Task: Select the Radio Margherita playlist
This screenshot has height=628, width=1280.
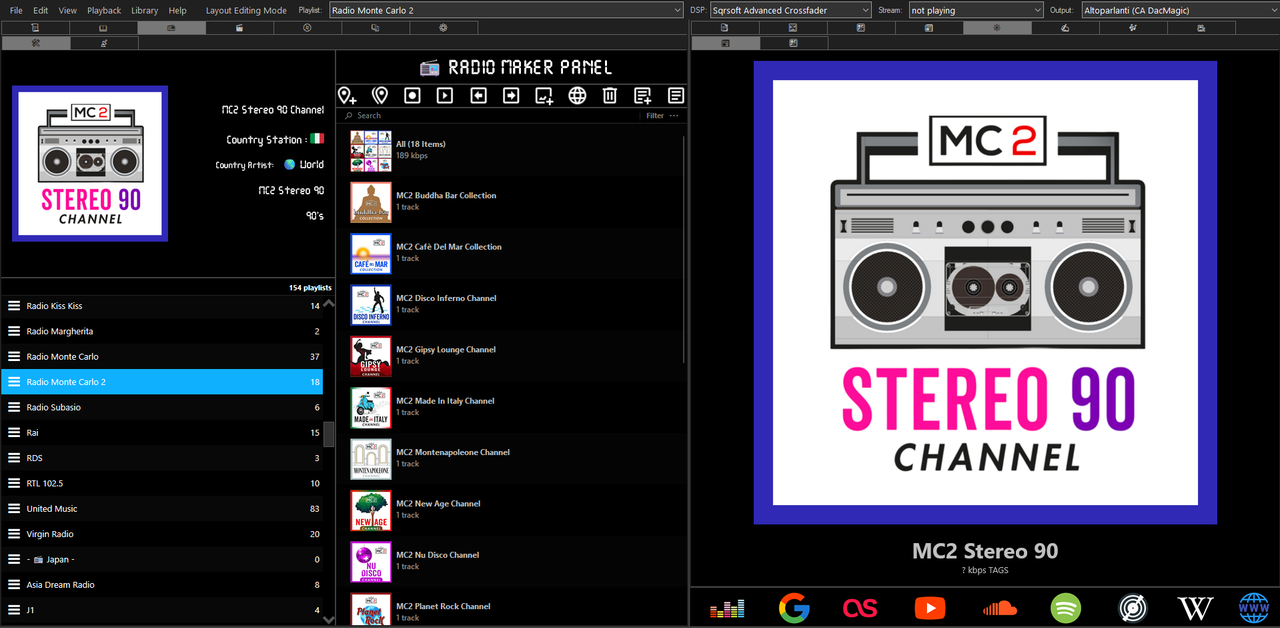Action: pyautogui.click(x=162, y=331)
